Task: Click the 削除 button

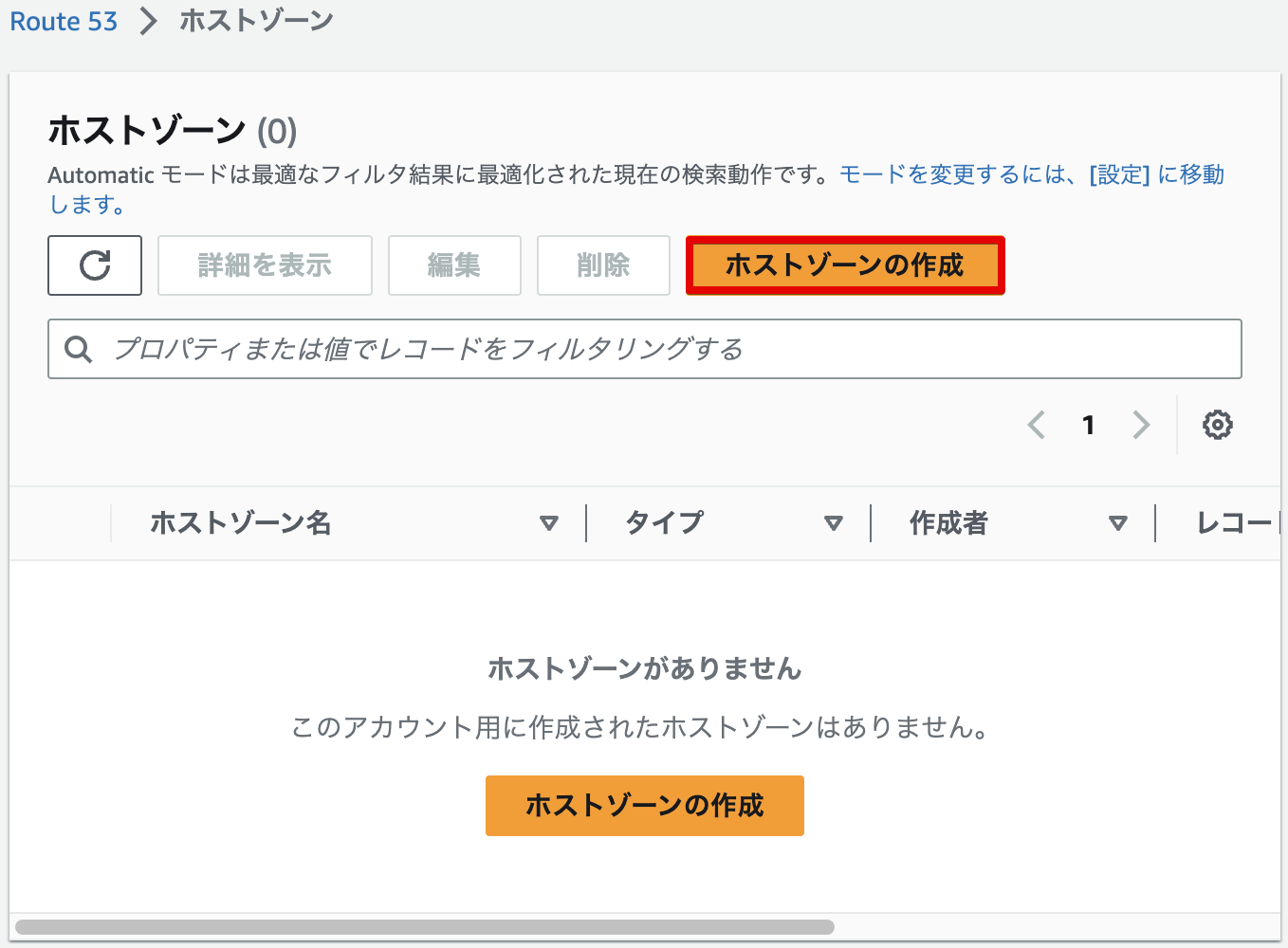Action: 603,265
